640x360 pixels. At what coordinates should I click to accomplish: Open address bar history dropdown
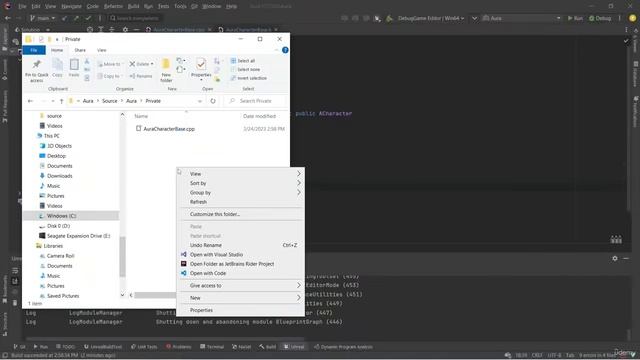200,101
